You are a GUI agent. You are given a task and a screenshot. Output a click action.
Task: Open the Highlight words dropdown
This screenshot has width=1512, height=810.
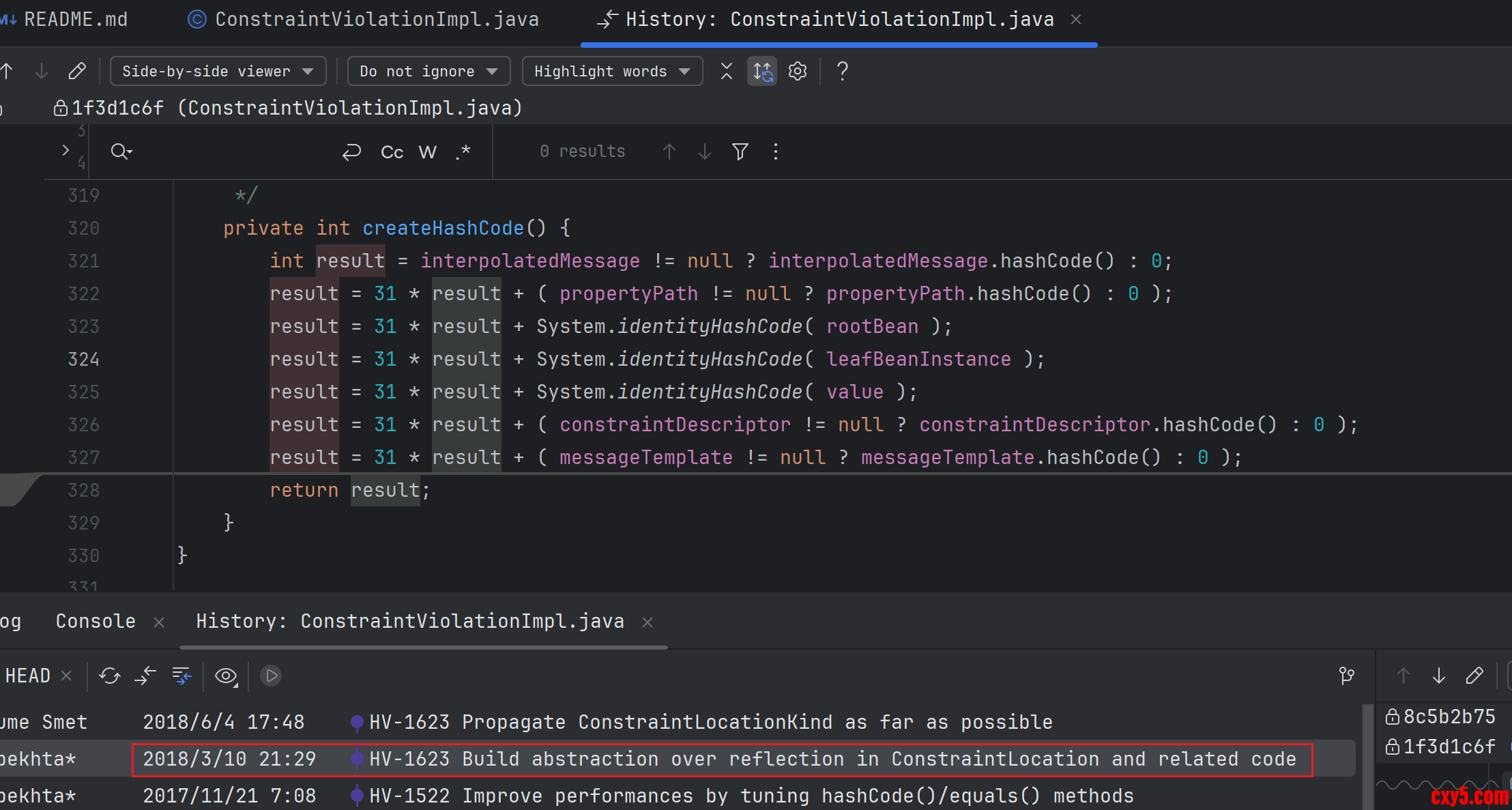point(612,71)
